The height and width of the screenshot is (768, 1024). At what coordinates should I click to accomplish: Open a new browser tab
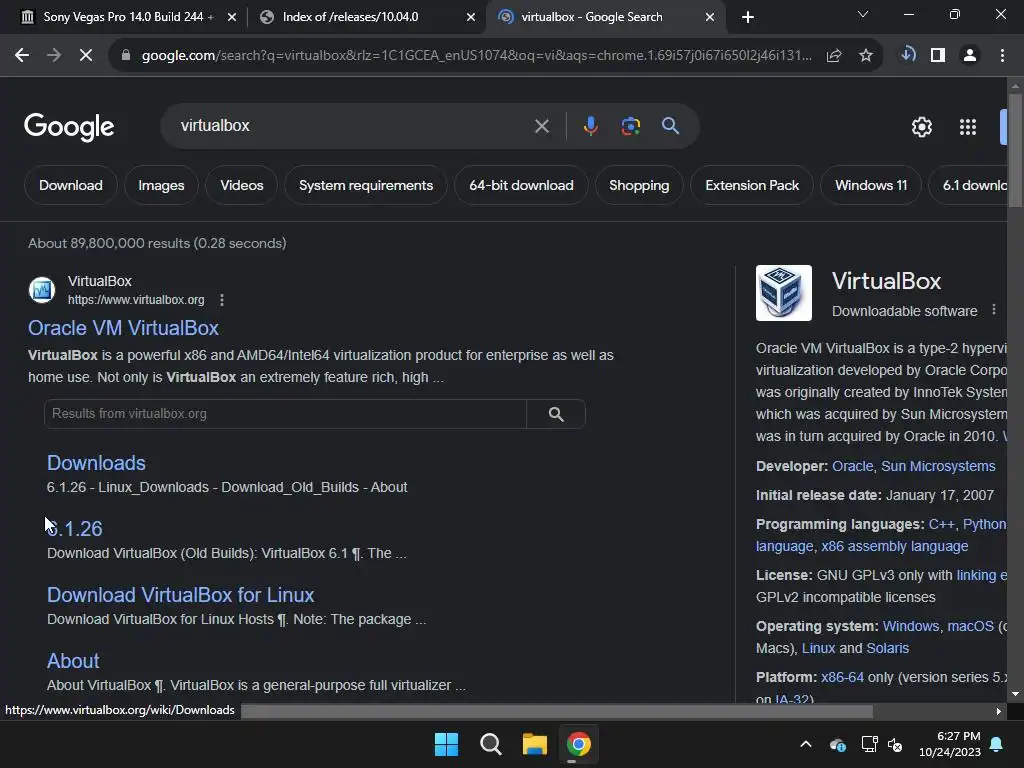pos(748,17)
